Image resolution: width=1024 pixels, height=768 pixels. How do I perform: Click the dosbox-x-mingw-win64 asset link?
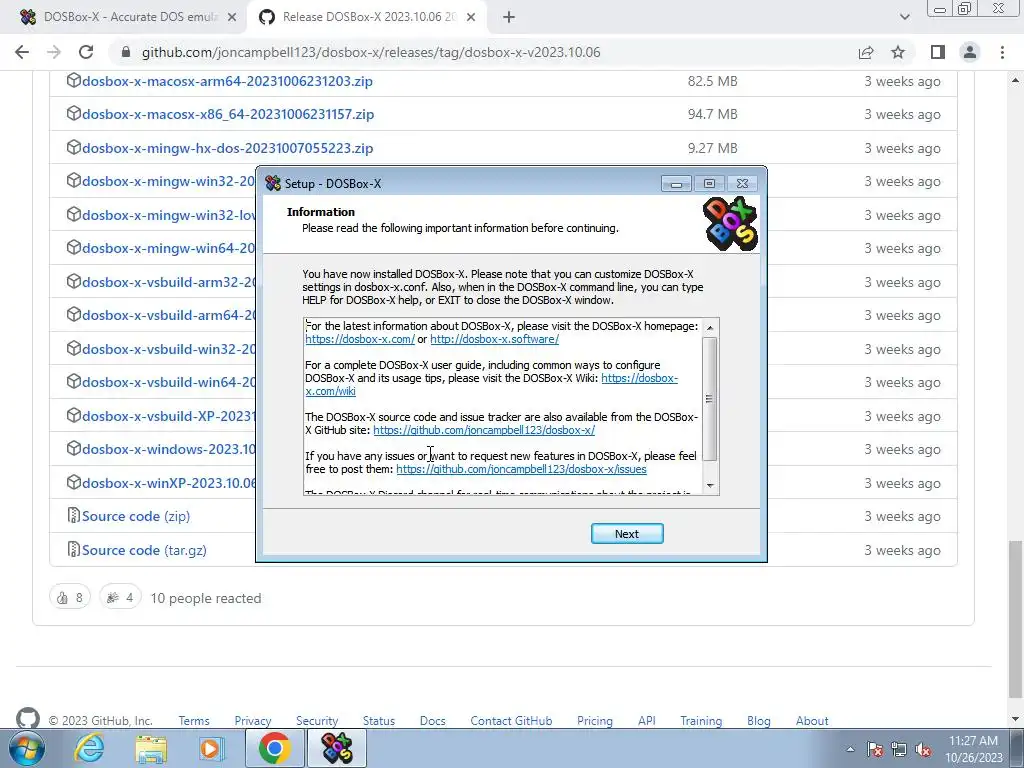click(x=168, y=248)
